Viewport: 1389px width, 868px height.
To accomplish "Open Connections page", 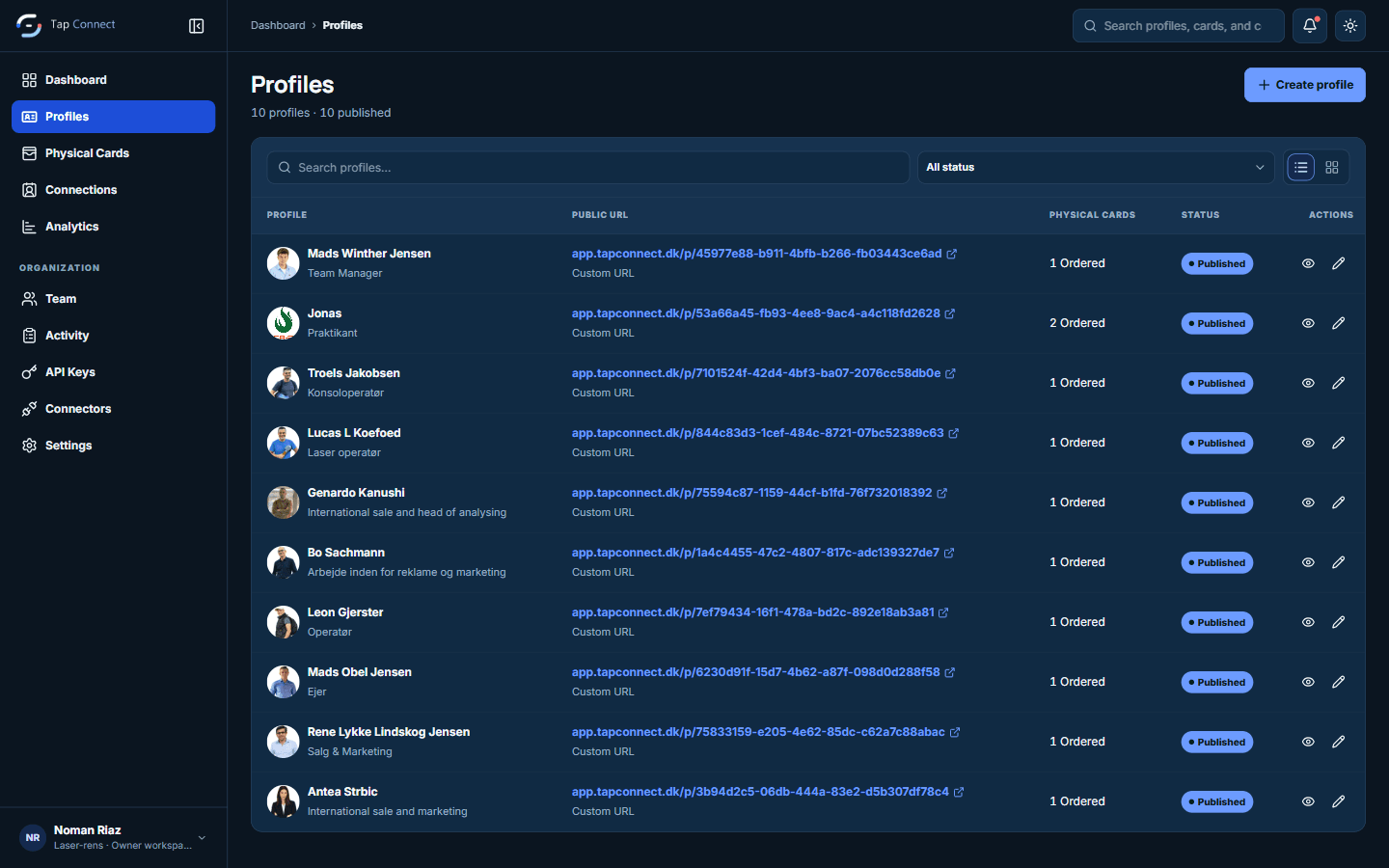I will pos(114,190).
